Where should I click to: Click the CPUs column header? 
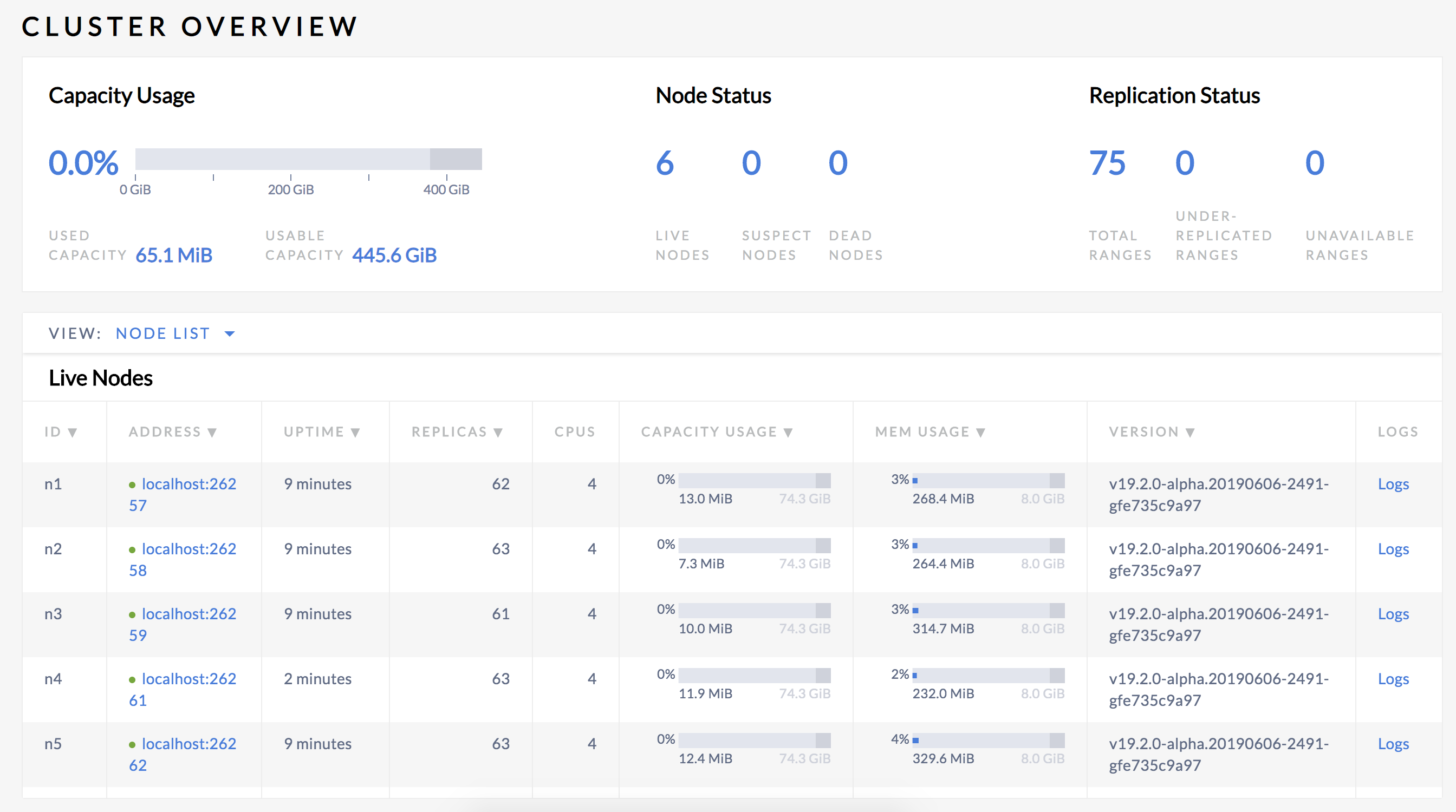click(574, 431)
